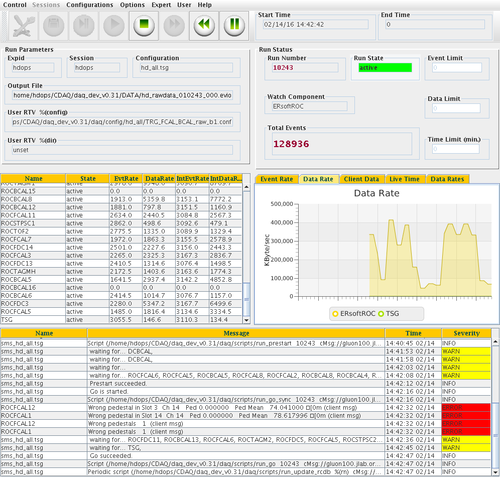Click the Time Limit (min) input field
This screenshot has height=477, width=500.
click(x=456, y=149)
